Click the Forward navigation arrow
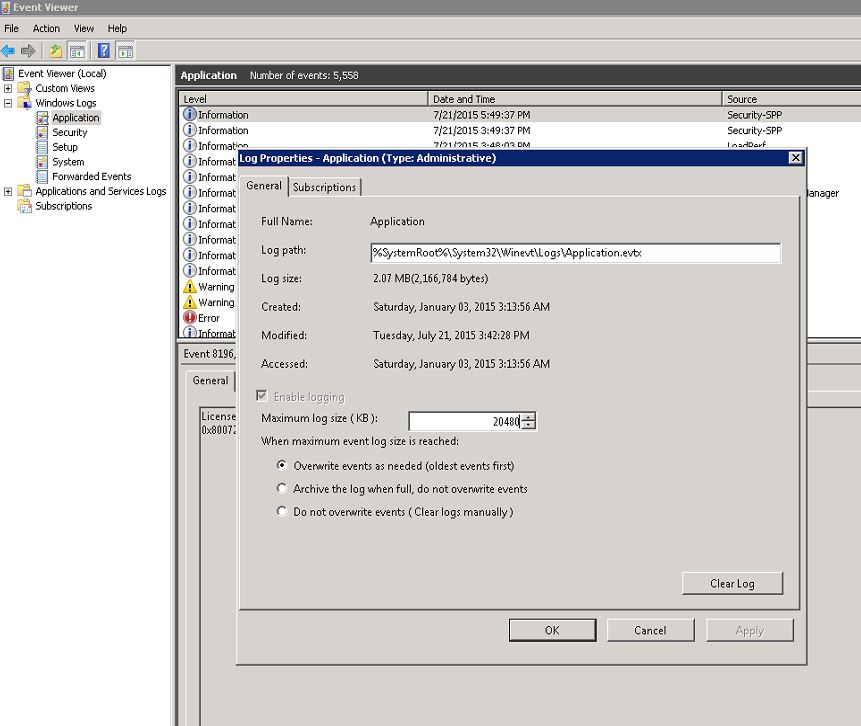This screenshot has width=861, height=726. point(27,50)
